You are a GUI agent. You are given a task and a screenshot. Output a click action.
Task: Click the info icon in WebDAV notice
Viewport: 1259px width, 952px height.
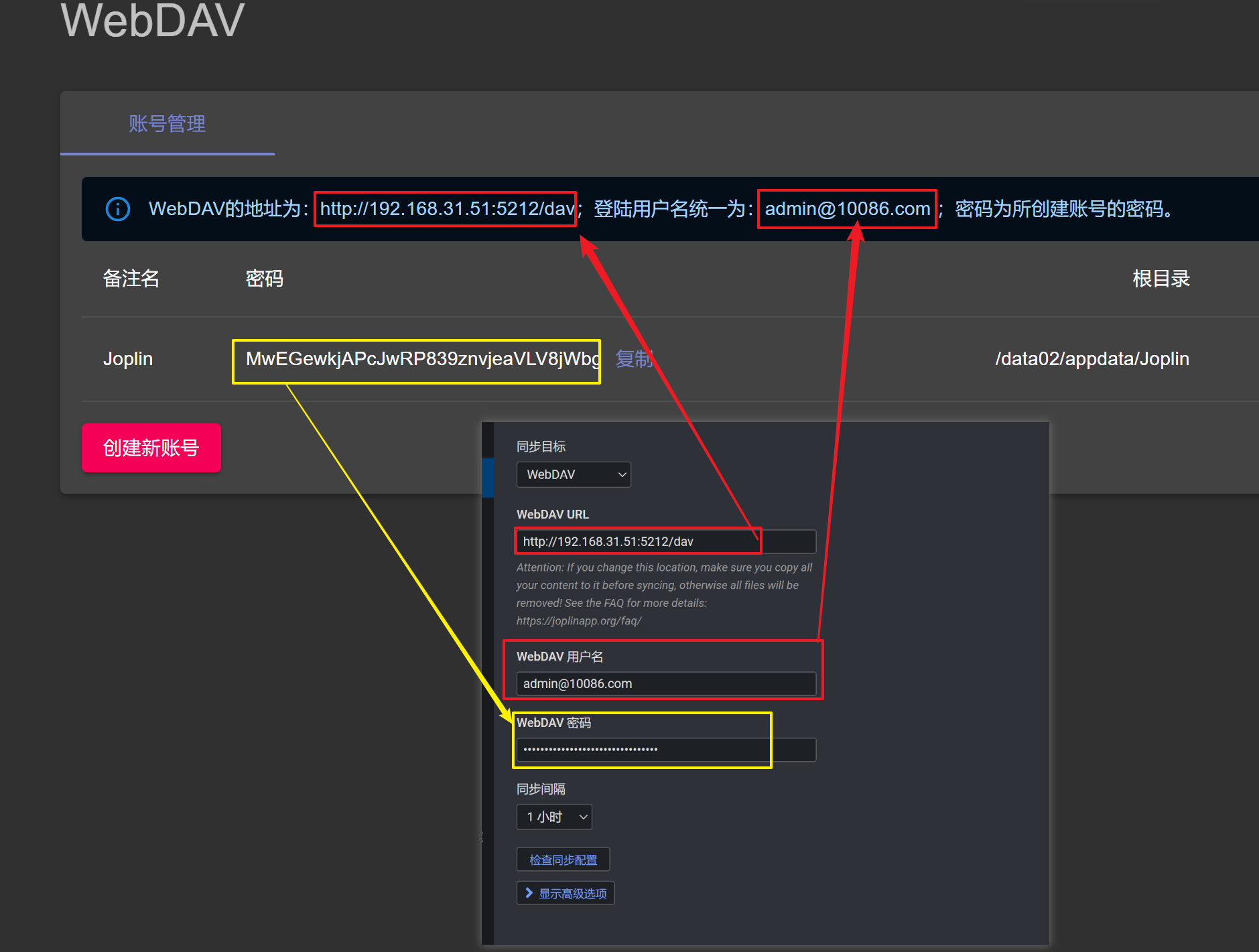point(118,209)
